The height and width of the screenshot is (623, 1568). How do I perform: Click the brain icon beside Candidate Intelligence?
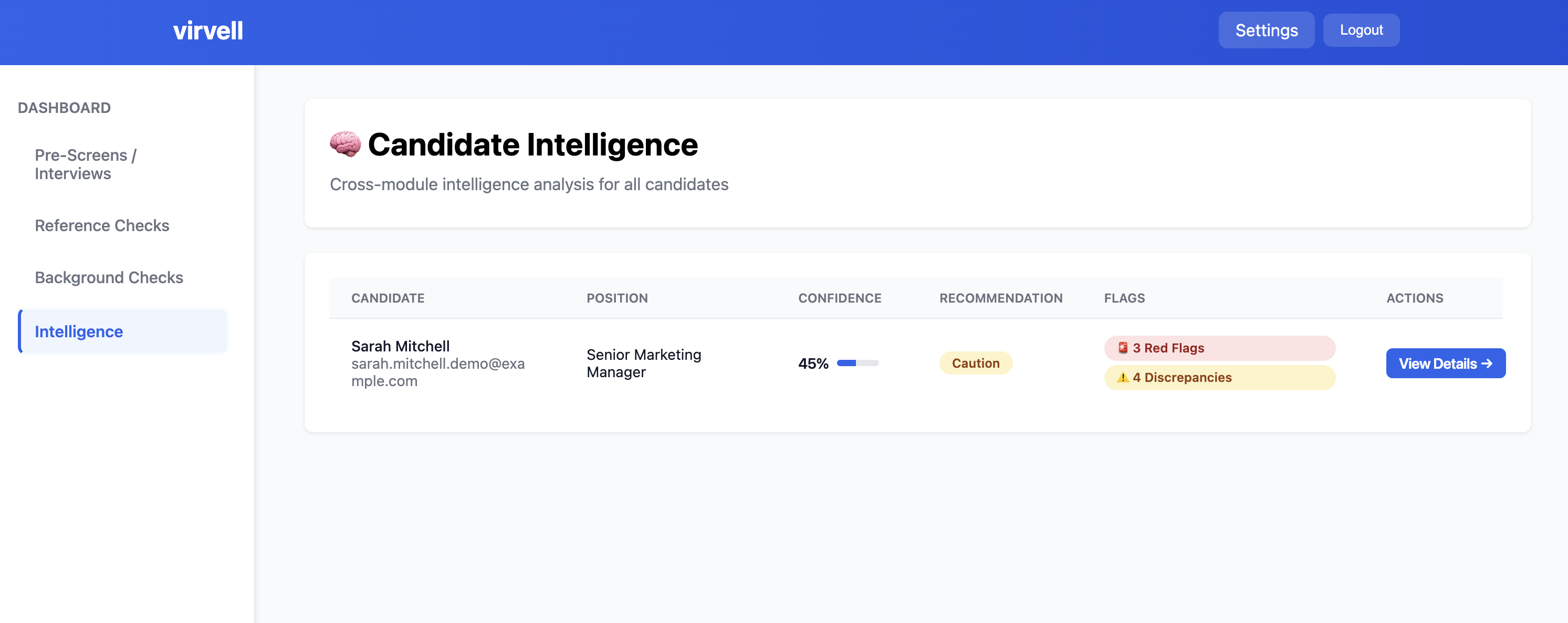pyautogui.click(x=345, y=144)
